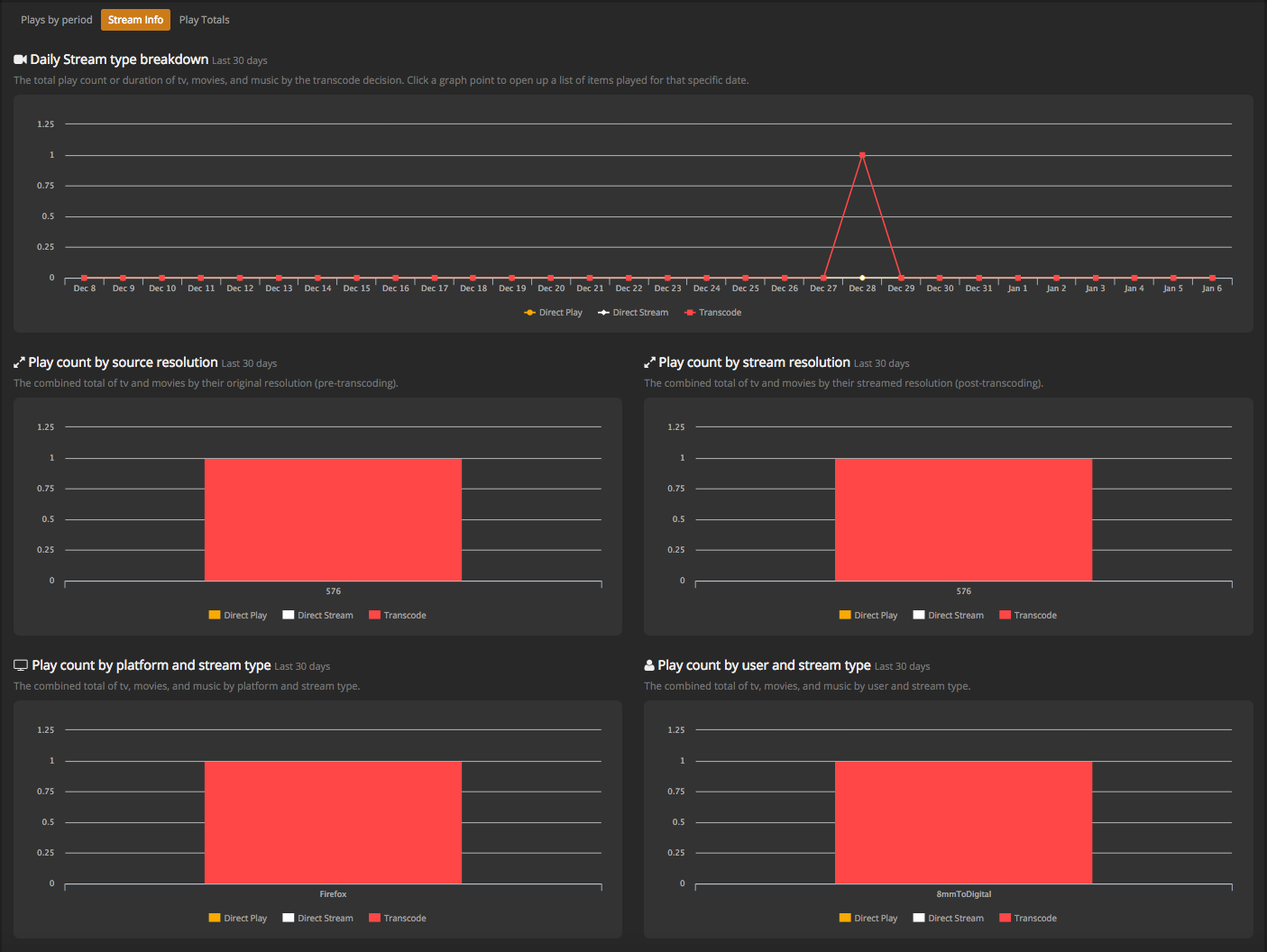Click the video camera icon beside Daily Stream type breakdown
Screen dimensions: 1267x952
[x=20, y=59]
